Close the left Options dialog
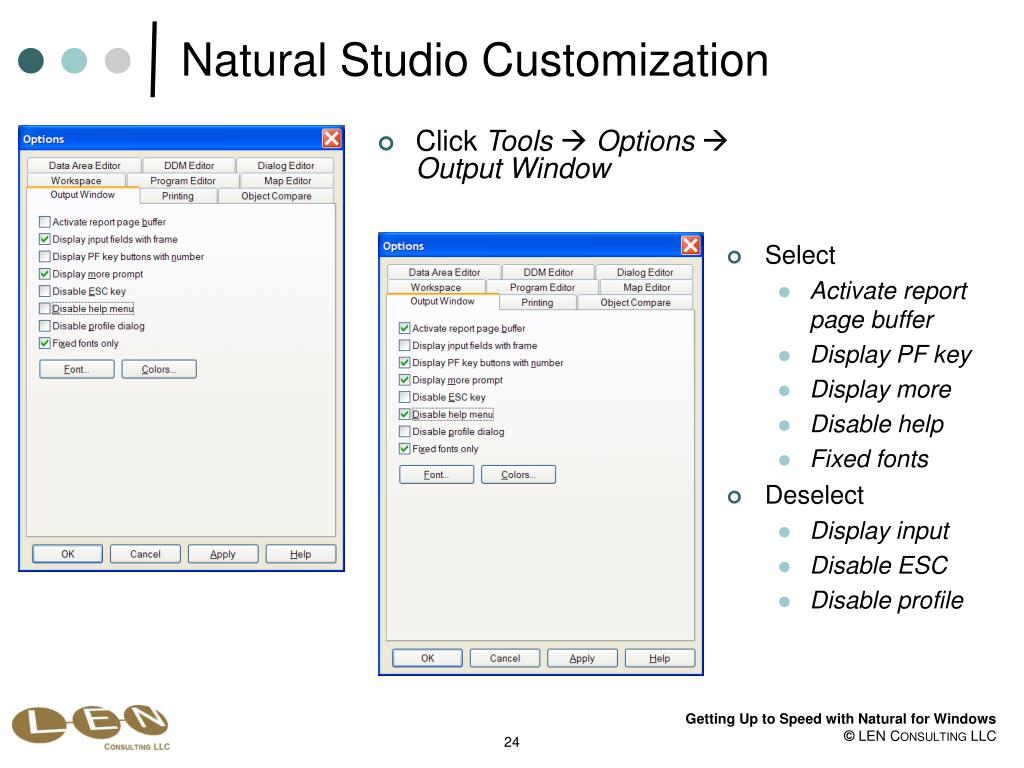Image resolution: width=1024 pixels, height=768 pixels. 331,138
